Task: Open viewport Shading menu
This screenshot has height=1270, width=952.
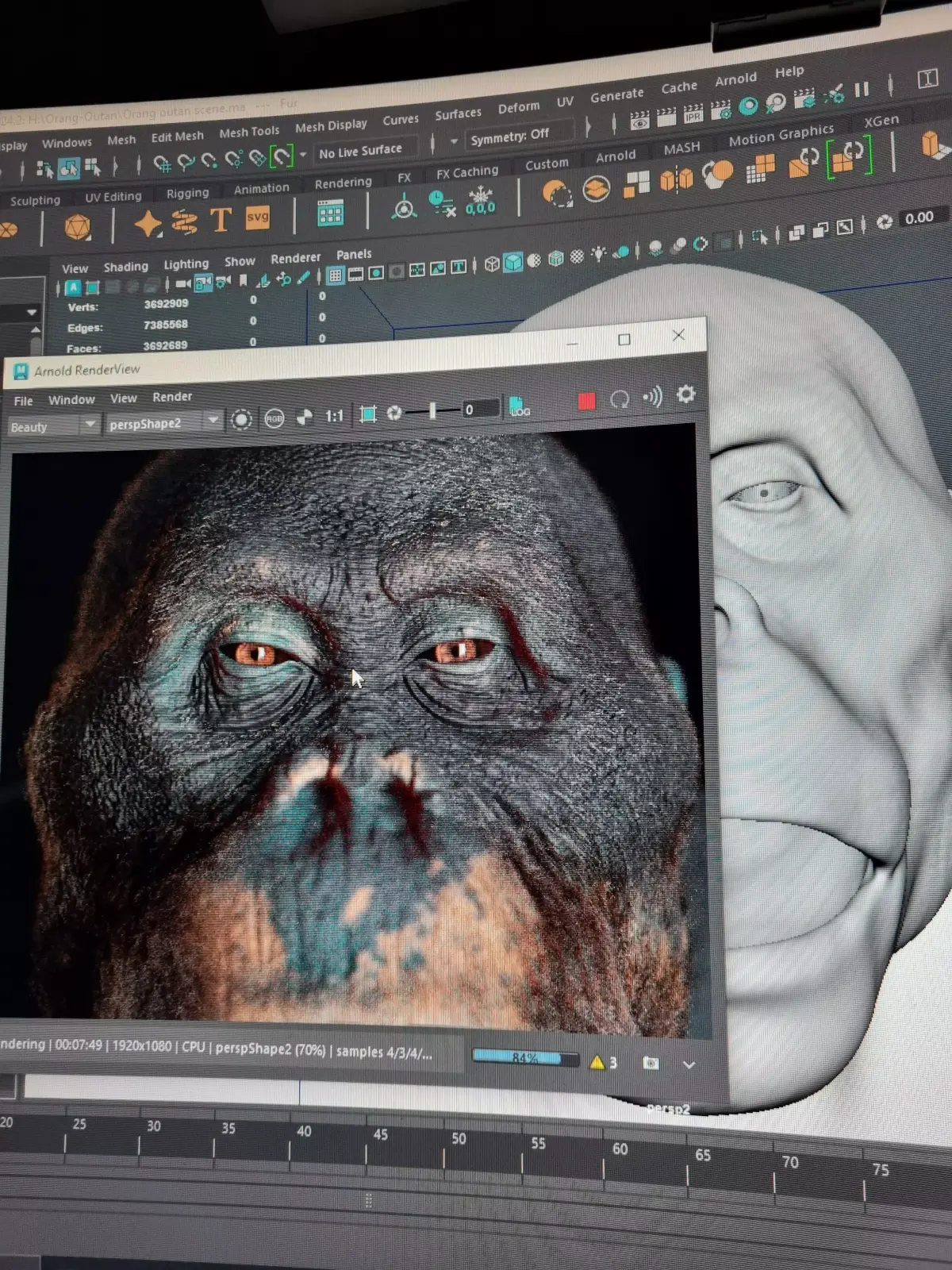Action: pos(125,267)
